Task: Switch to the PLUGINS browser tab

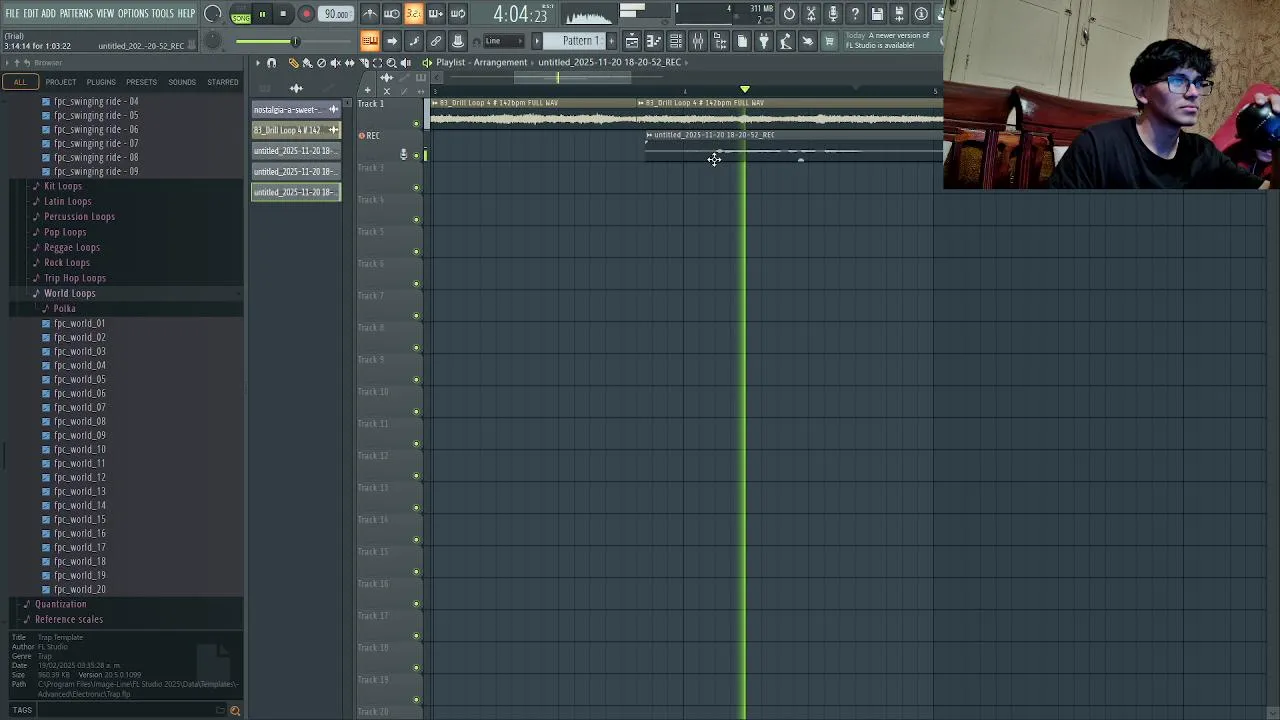Action: coord(101,82)
